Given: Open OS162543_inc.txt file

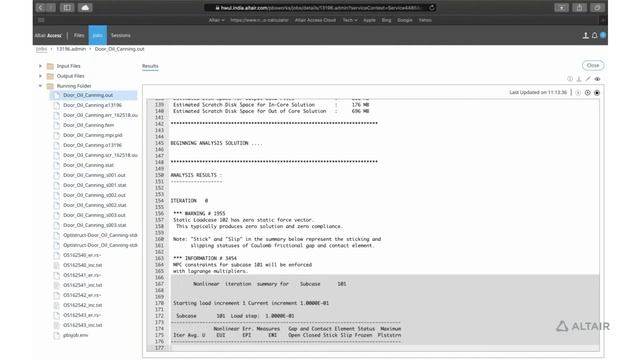Looking at the screenshot, I should coord(82,325).
